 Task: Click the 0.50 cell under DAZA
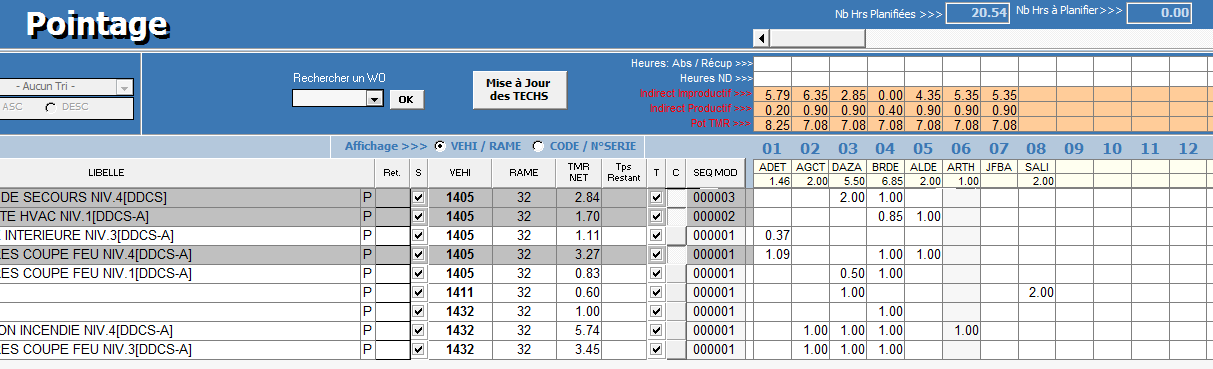coord(848,274)
